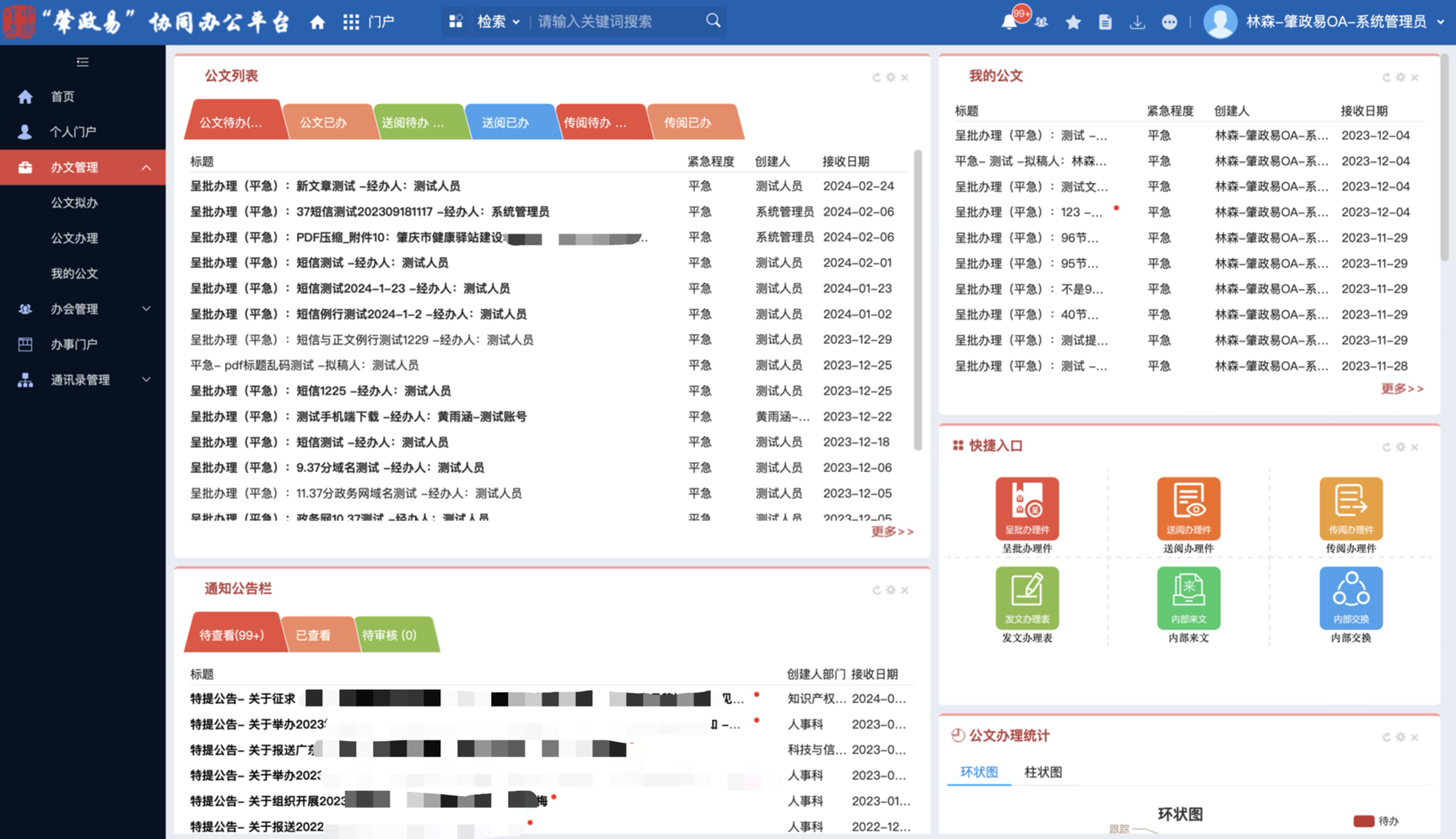Click the search magnifier icon
Image resolution: width=1456 pixels, height=839 pixels.
713,21
